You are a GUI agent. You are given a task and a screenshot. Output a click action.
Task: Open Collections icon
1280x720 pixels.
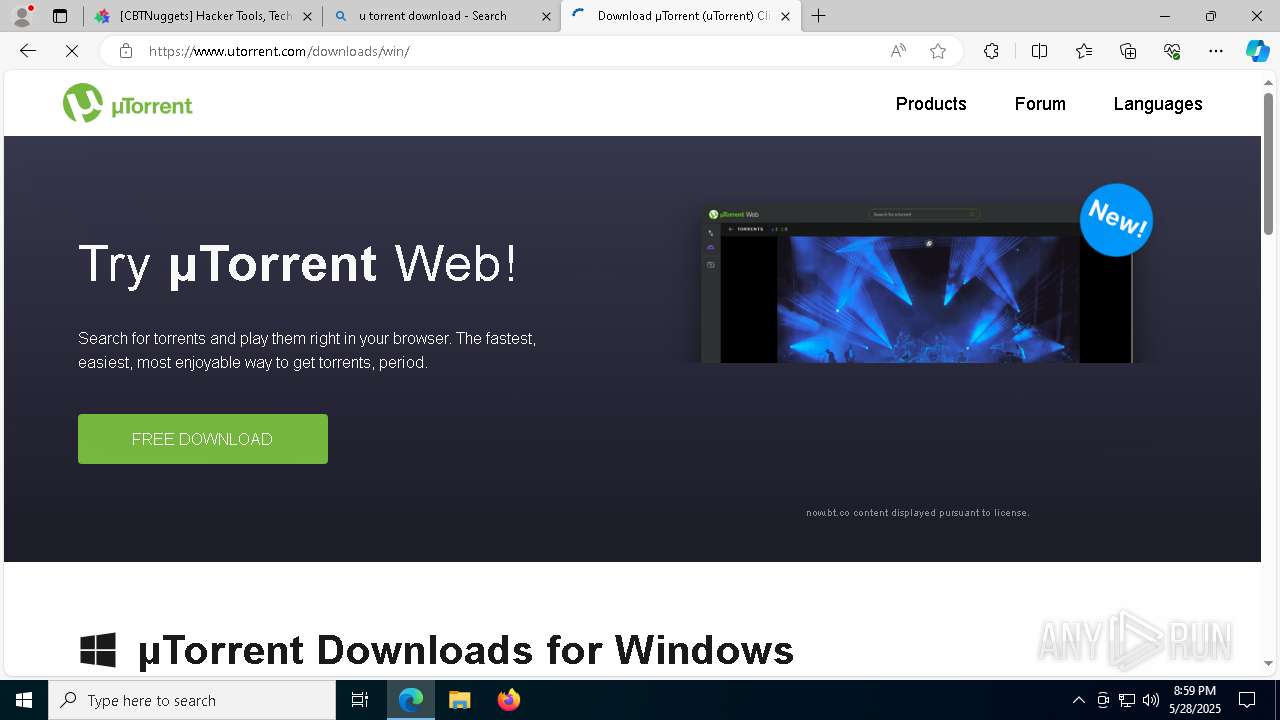click(x=1128, y=51)
